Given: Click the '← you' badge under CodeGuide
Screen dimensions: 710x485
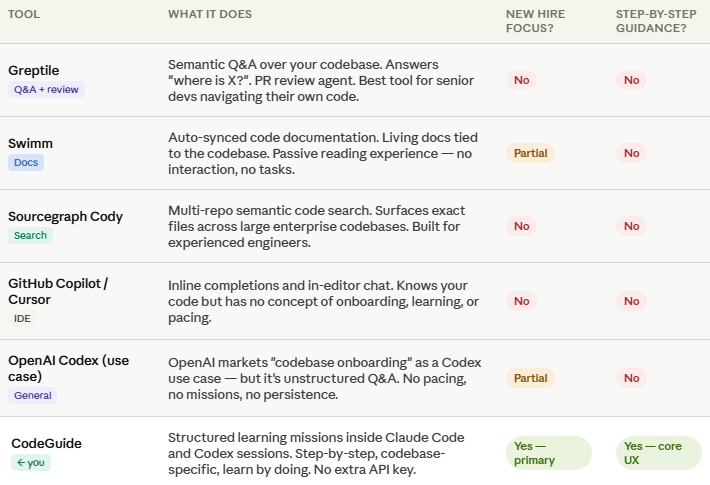Looking at the screenshot, I should tap(31, 462).
